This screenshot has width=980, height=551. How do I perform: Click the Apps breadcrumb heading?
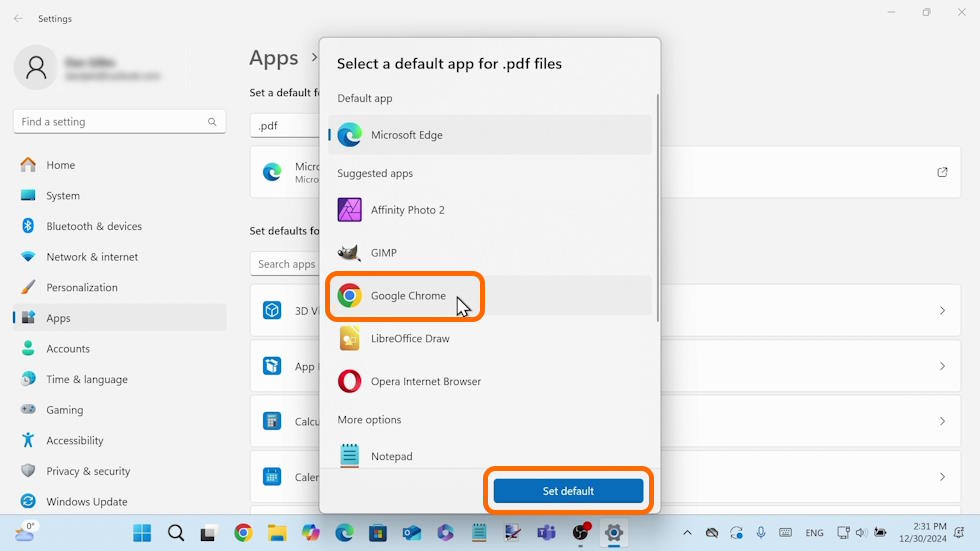coord(274,58)
